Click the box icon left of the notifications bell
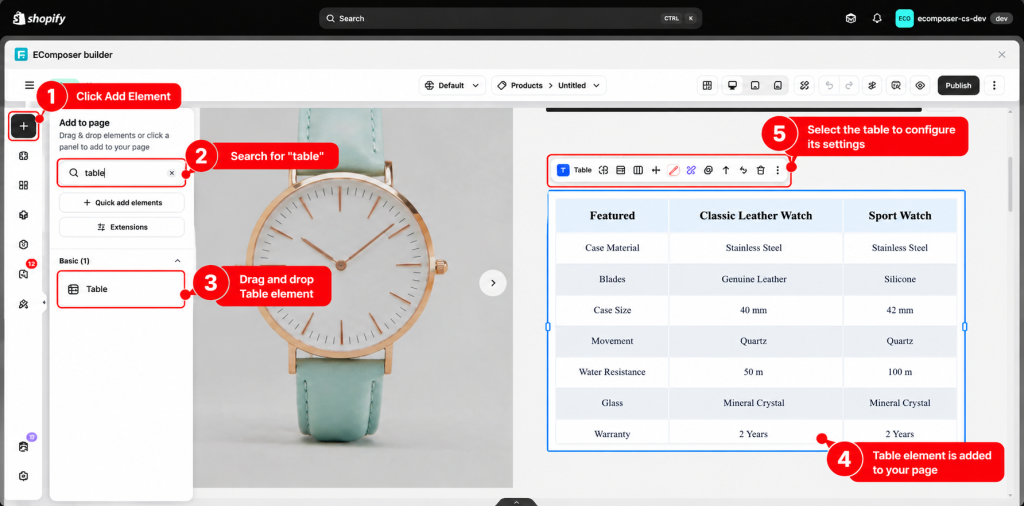Screen dimensions: 1024x506 tap(850, 18)
